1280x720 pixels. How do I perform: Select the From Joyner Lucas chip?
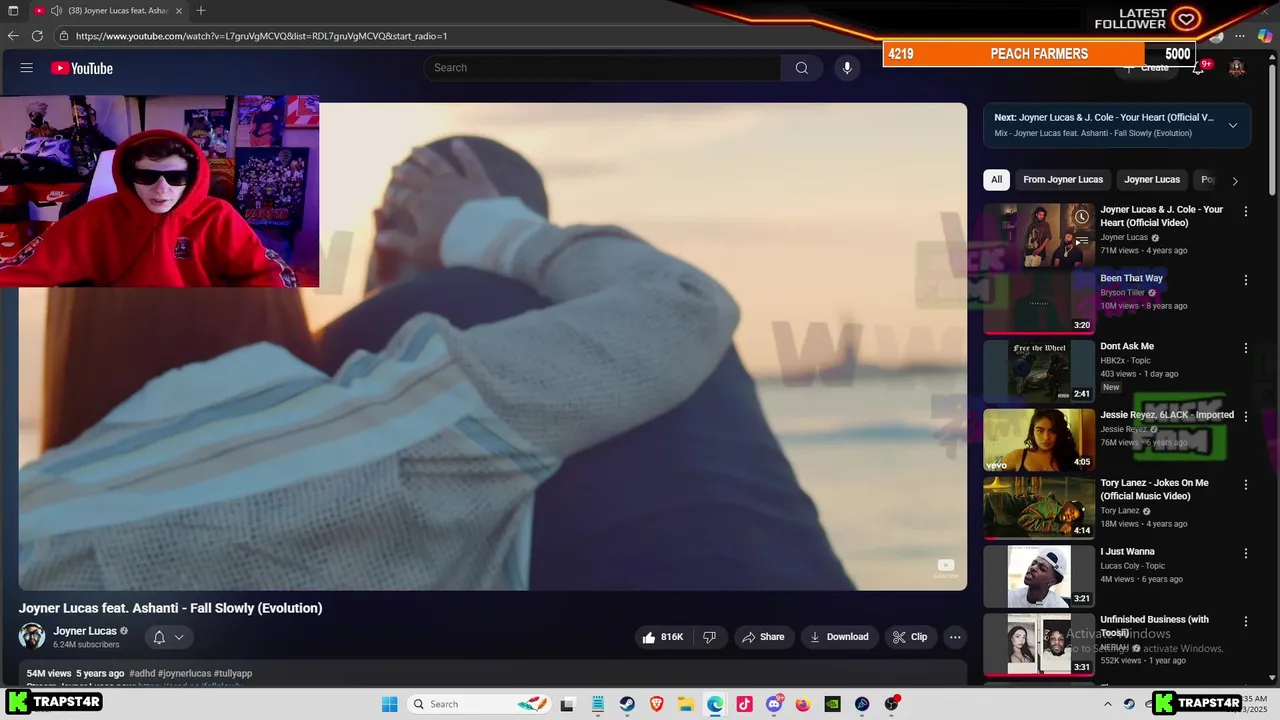point(1063,180)
